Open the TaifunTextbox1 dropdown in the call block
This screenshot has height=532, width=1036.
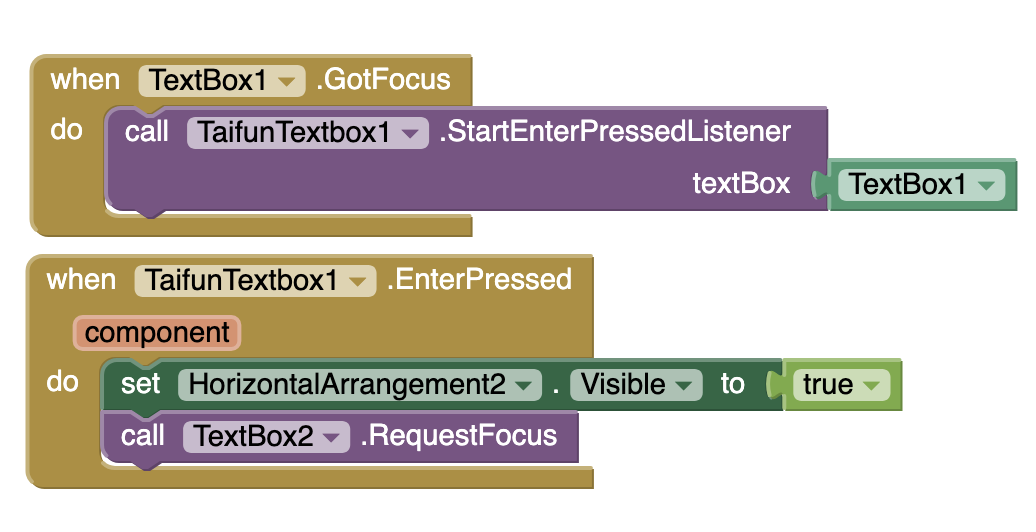(x=409, y=133)
